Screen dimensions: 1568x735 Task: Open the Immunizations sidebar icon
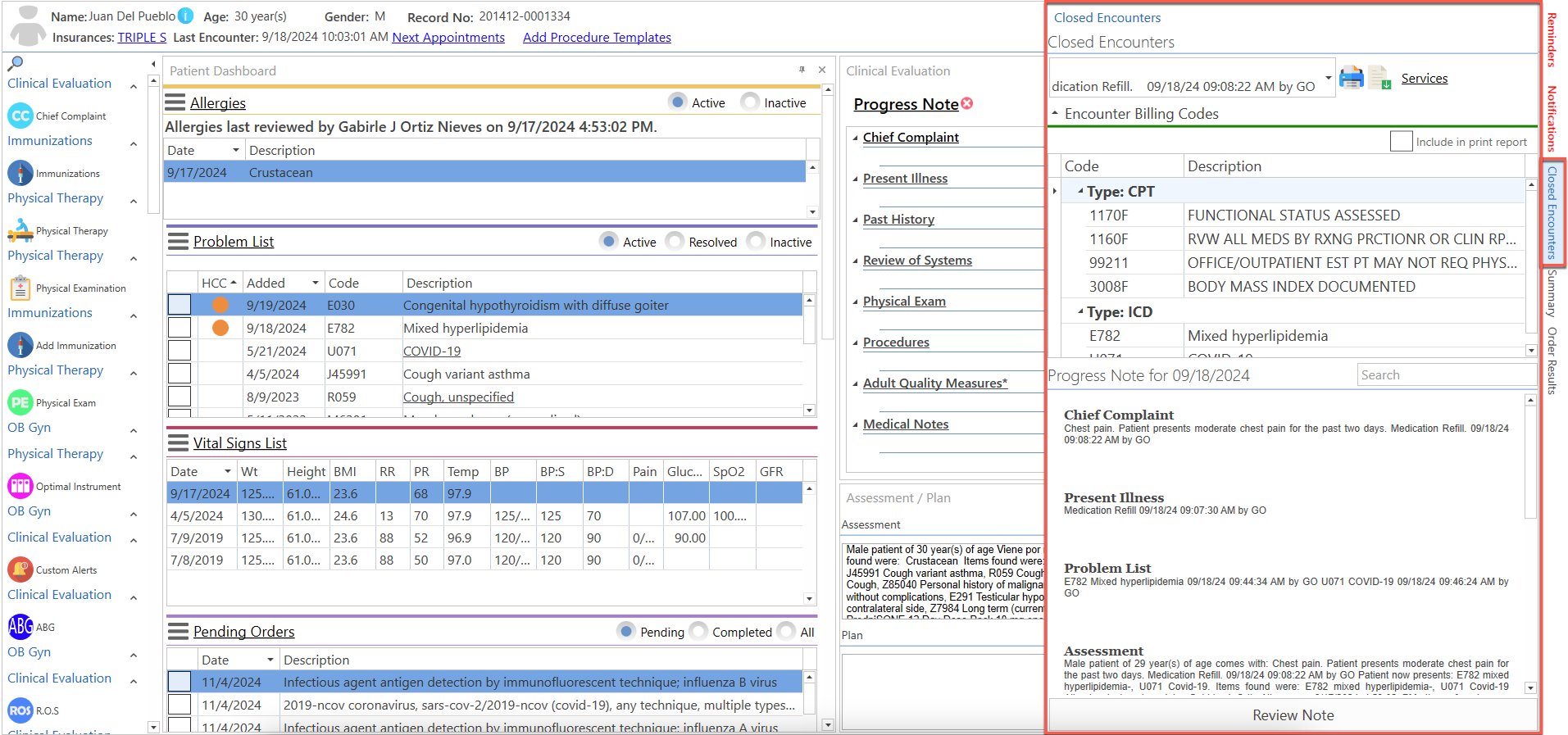[20, 173]
